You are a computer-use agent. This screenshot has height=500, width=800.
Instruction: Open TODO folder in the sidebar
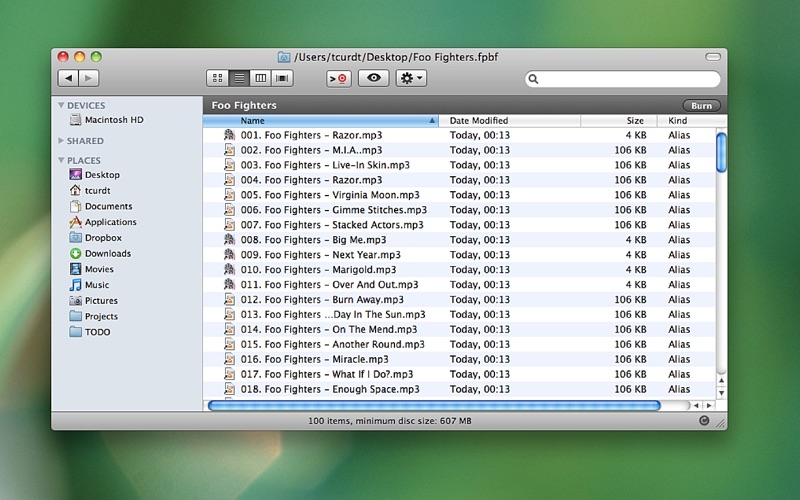[x=90, y=332]
